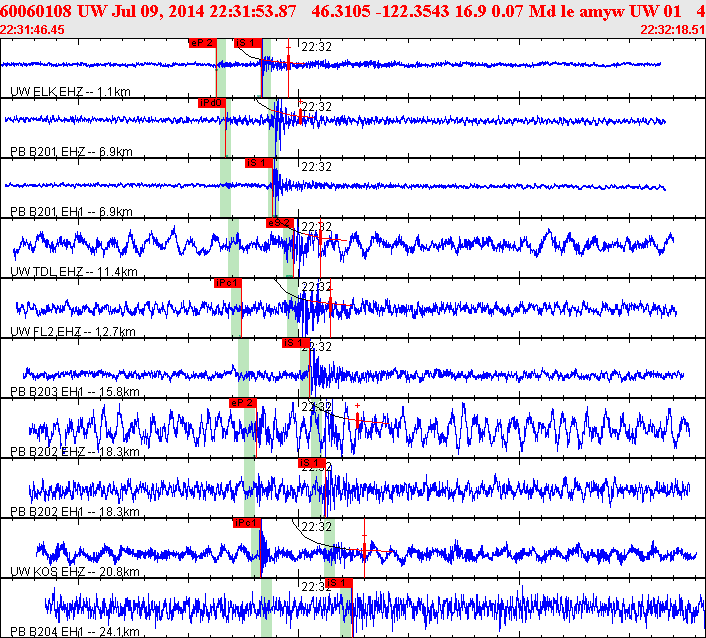This screenshot has width=706, height=638.
Task: Click the red coda cross on PB B202 EHZ
Action: [358, 421]
